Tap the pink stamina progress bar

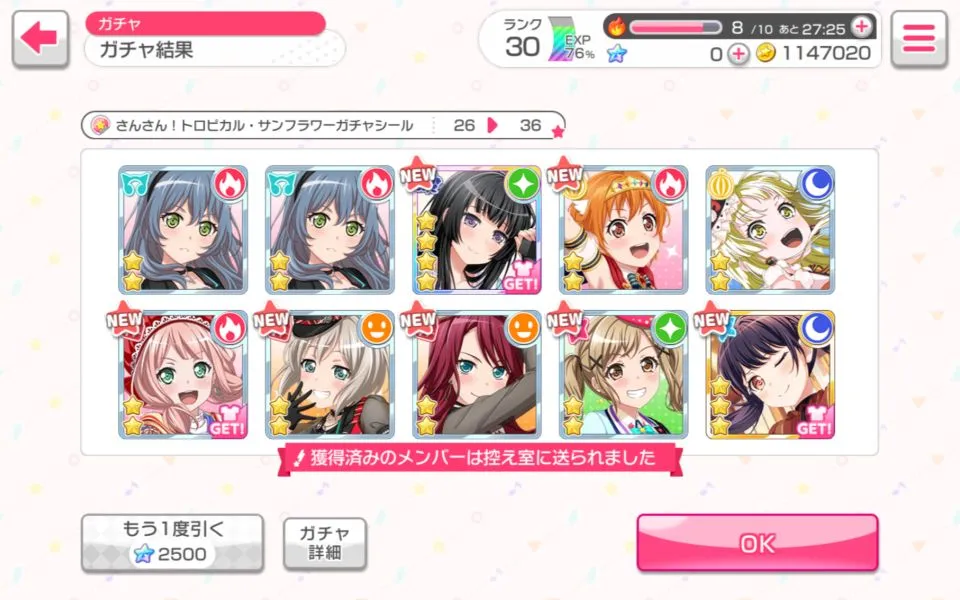pyautogui.click(x=676, y=28)
